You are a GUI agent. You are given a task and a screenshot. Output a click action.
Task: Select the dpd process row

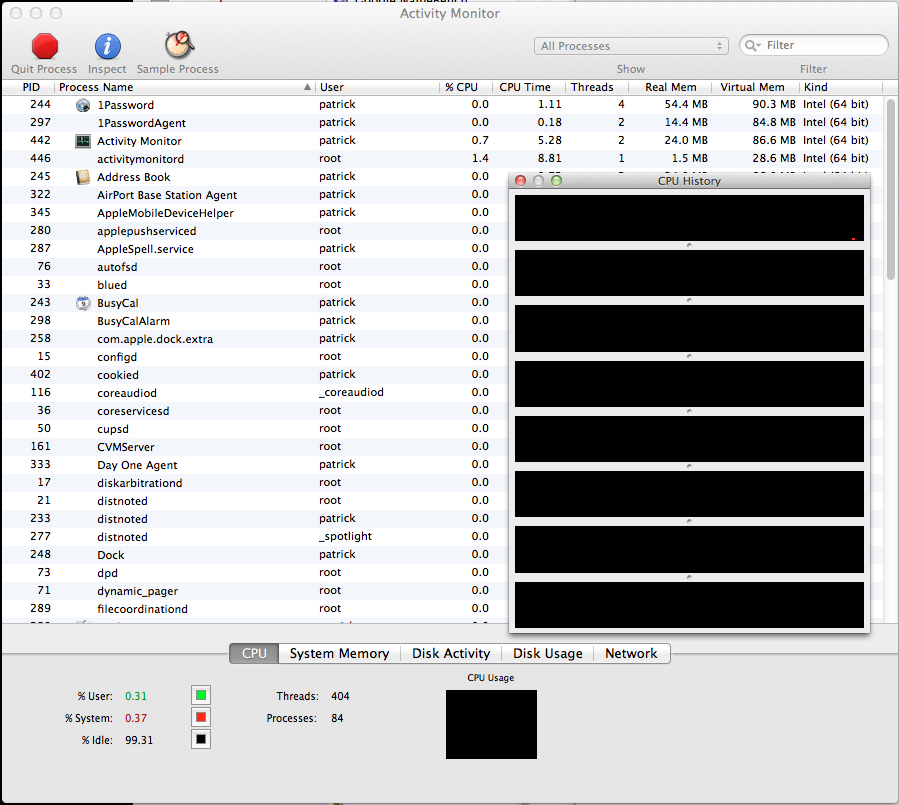coord(255,573)
